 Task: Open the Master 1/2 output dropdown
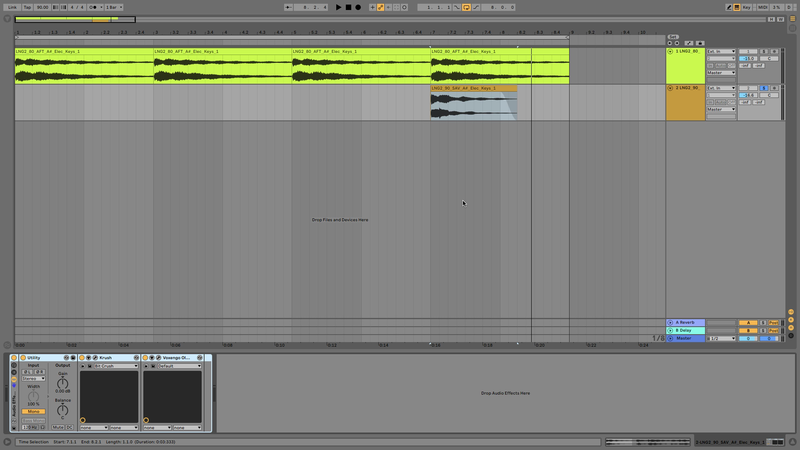coord(721,338)
